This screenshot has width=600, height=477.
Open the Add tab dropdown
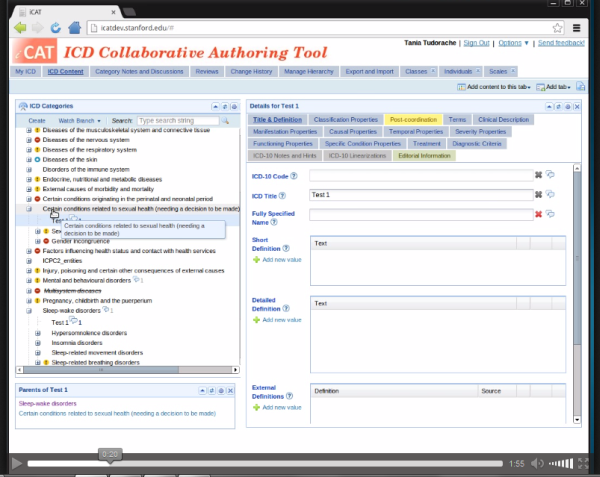tap(553, 87)
